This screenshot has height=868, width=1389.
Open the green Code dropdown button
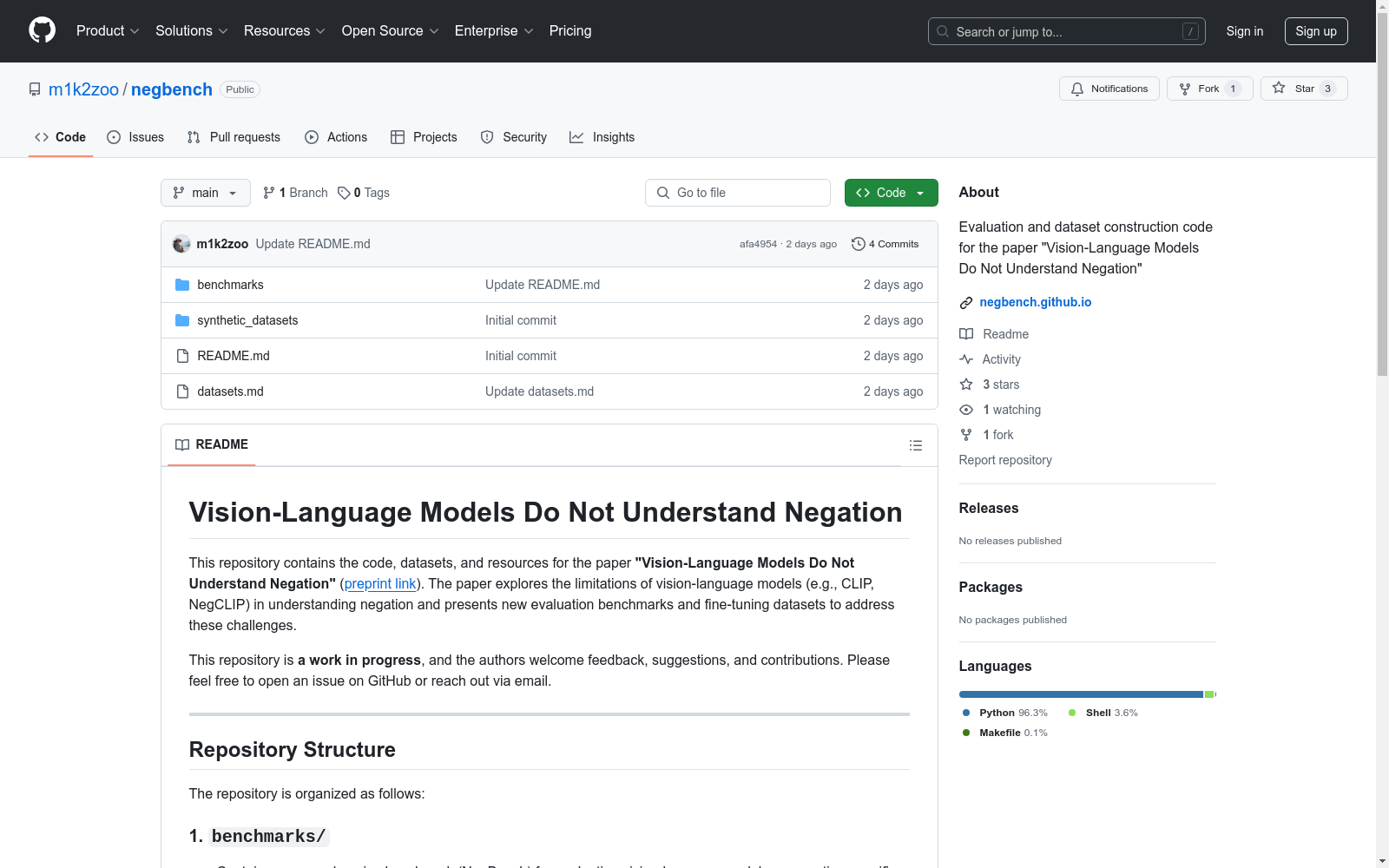pos(892,193)
